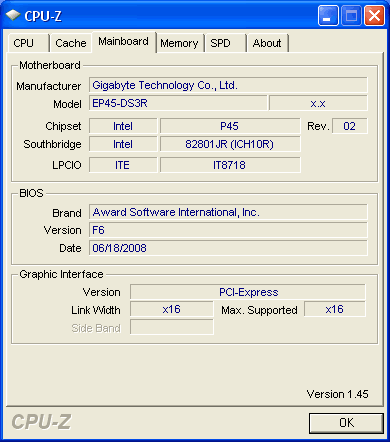This screenshot has height=442, width=390.
Task: Click the Model field EP45-DS3R
Action: pos(178,103)
